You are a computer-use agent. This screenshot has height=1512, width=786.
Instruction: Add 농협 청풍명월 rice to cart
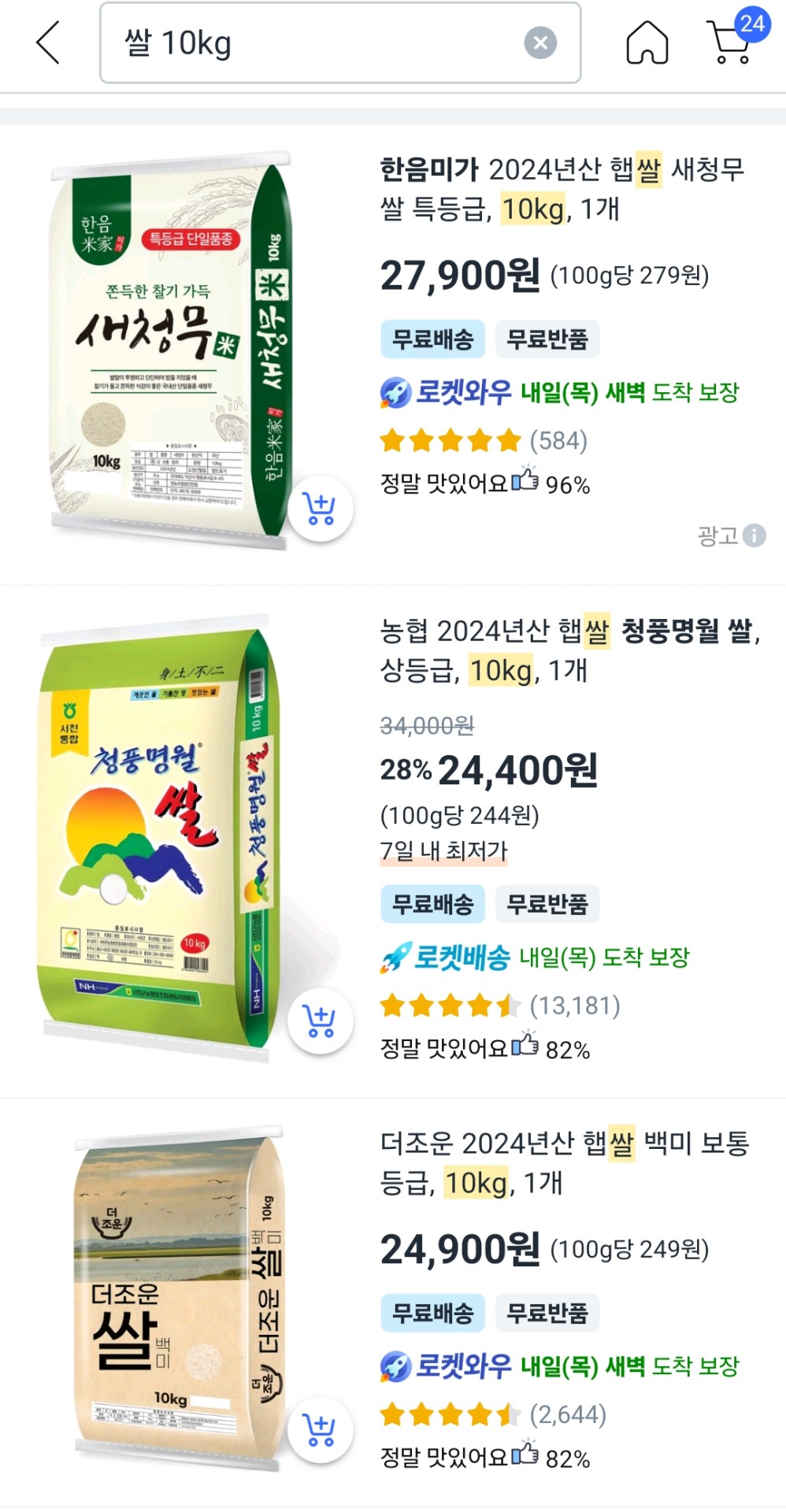(320, 1021)
